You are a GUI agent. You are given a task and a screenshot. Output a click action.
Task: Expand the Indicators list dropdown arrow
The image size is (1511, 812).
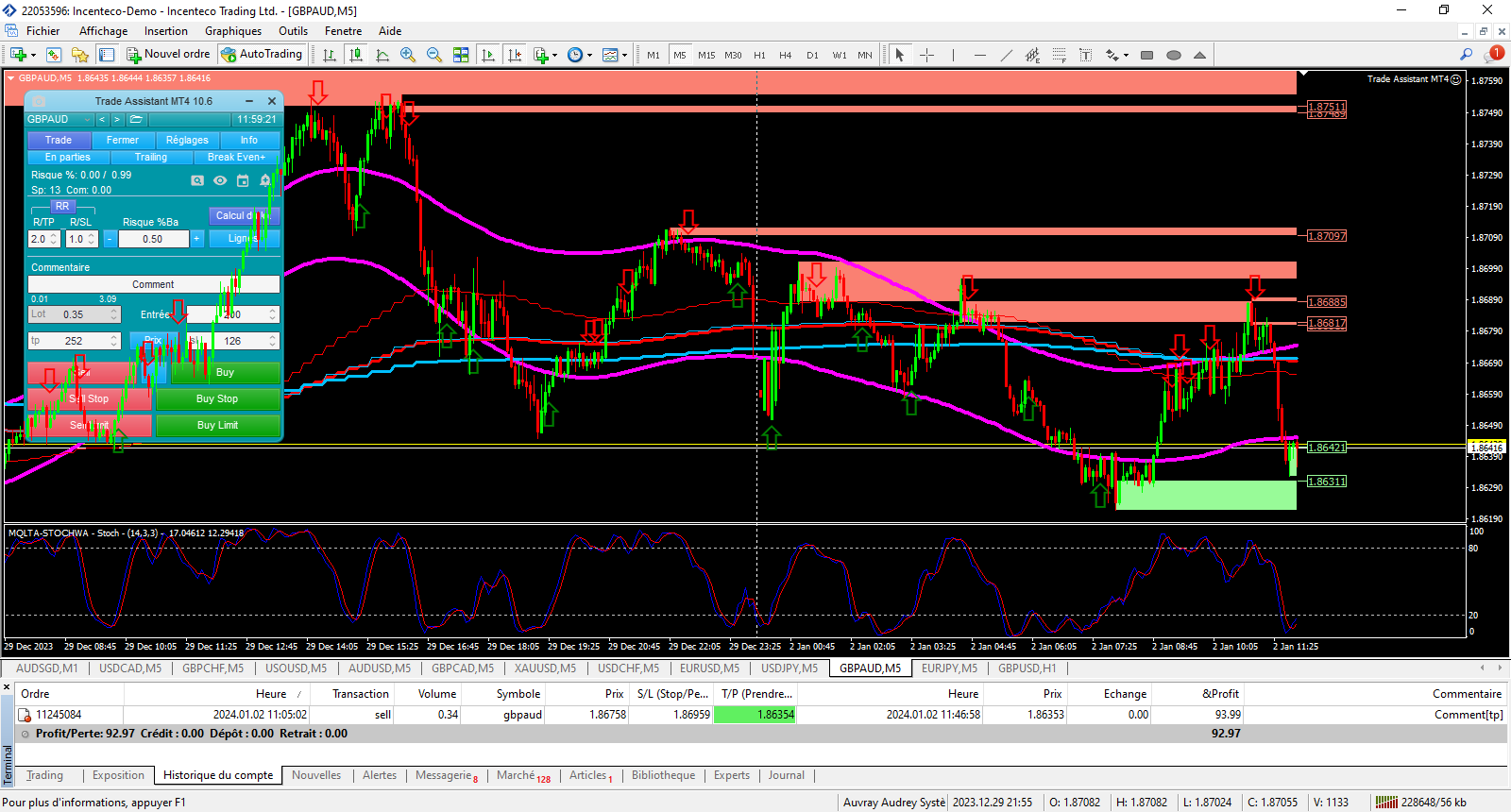554,56
